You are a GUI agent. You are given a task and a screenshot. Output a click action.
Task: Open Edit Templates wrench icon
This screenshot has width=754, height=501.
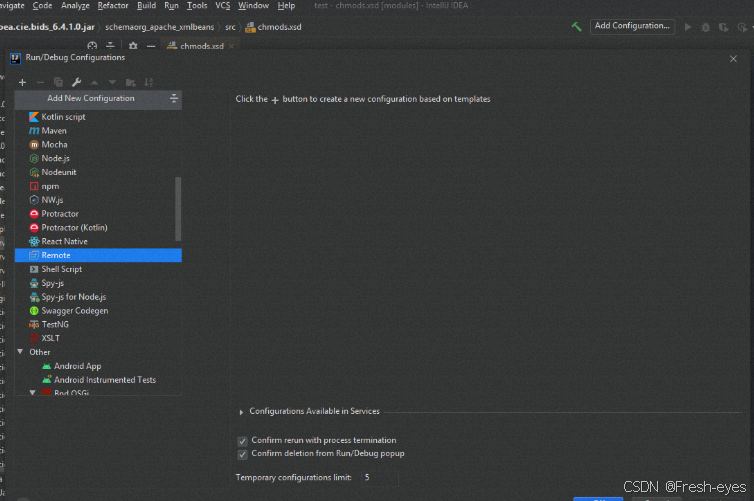pos(76,83)
